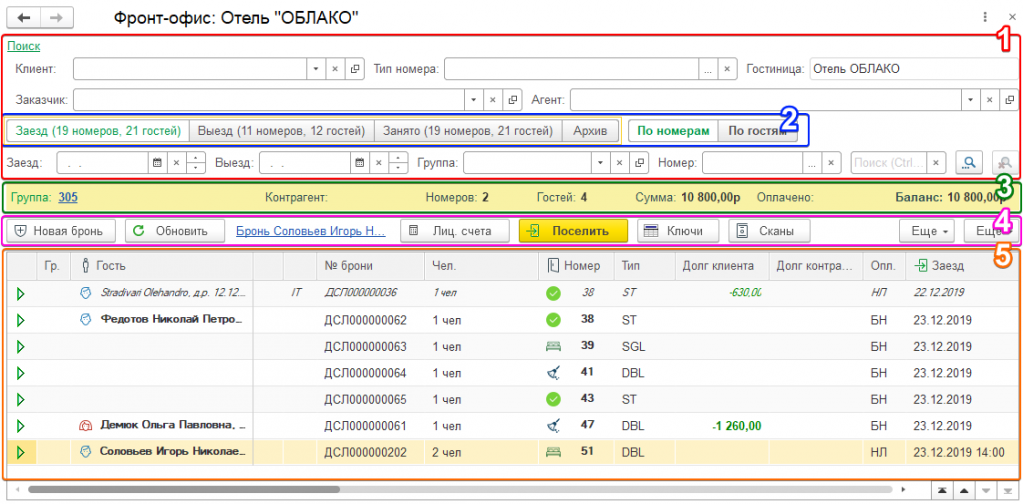Select the Занято (19 номеров, 21 гостей) filter
This screenshot has height=504, width=1023.
[x=467, y=131]
